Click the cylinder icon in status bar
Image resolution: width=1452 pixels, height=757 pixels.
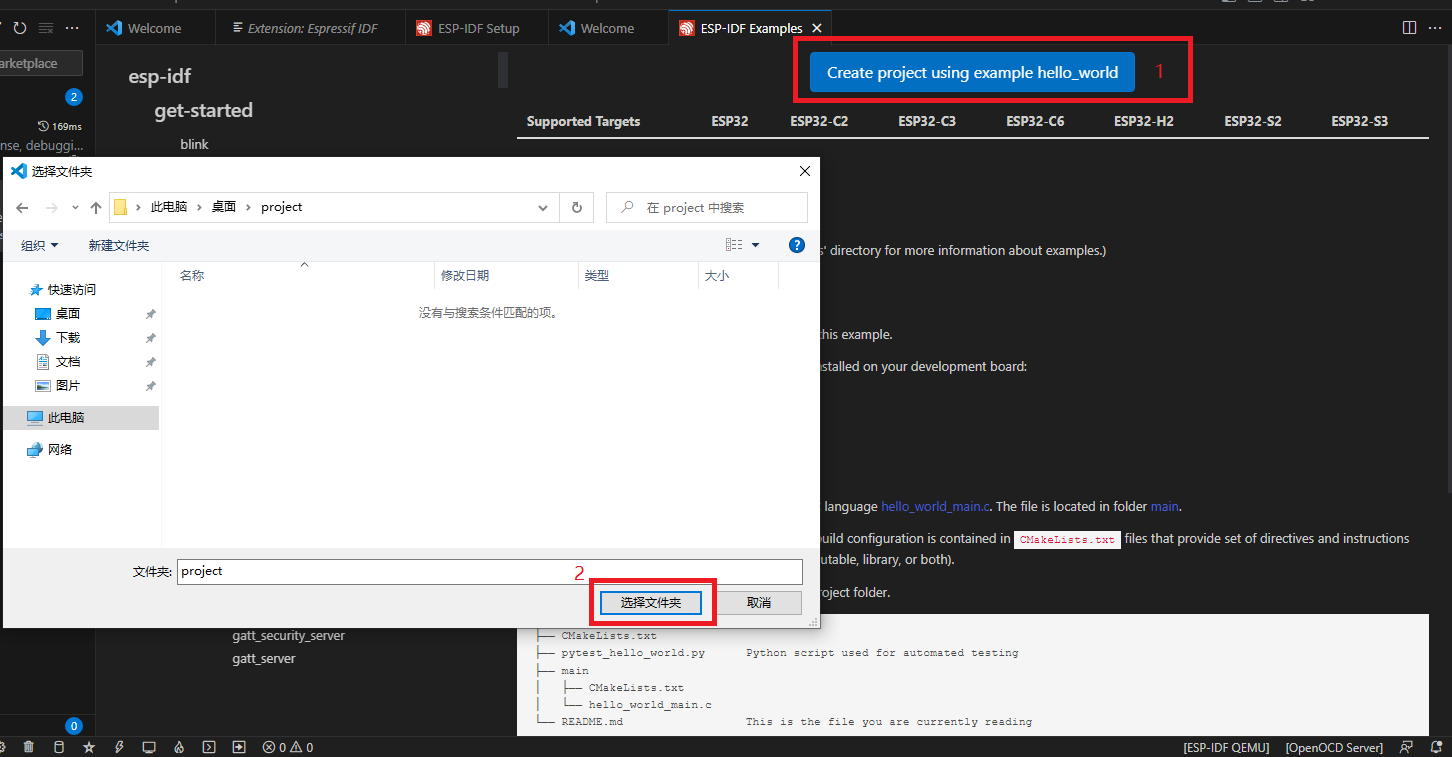[x=58, y=747]
